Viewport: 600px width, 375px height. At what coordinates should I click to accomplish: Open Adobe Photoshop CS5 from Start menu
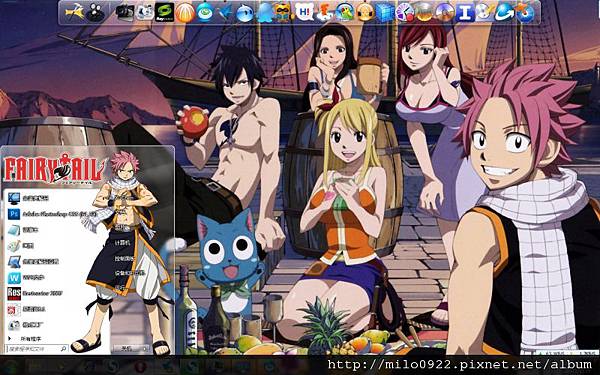click(52, 214)
